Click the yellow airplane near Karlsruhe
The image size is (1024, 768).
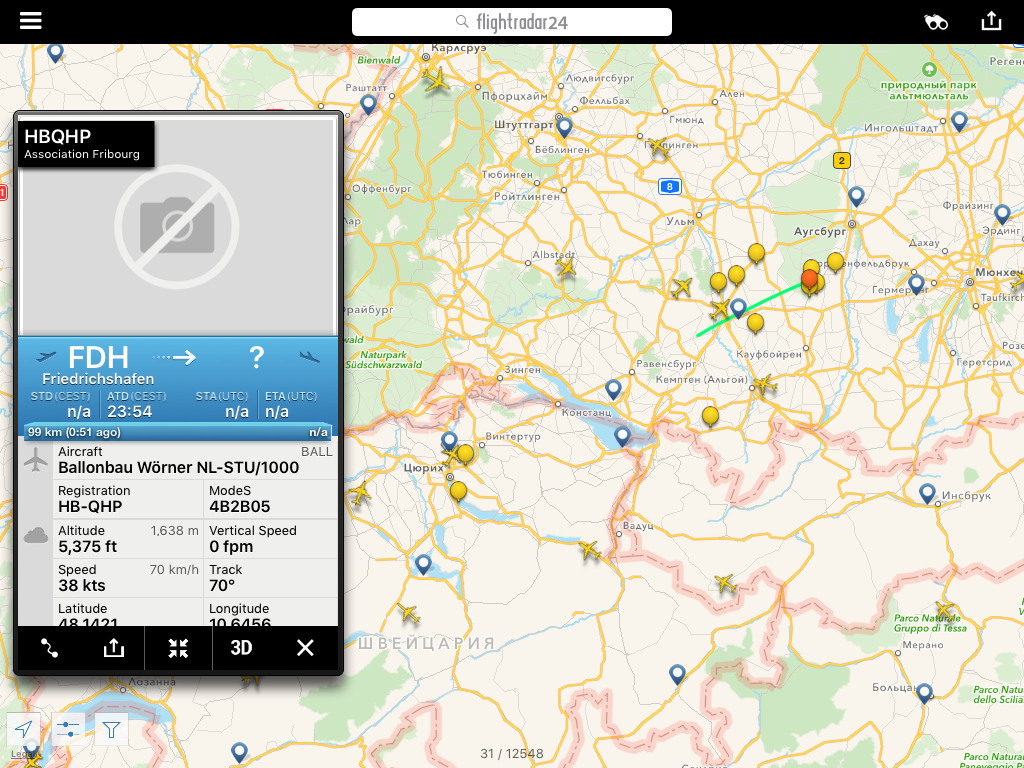436,80
